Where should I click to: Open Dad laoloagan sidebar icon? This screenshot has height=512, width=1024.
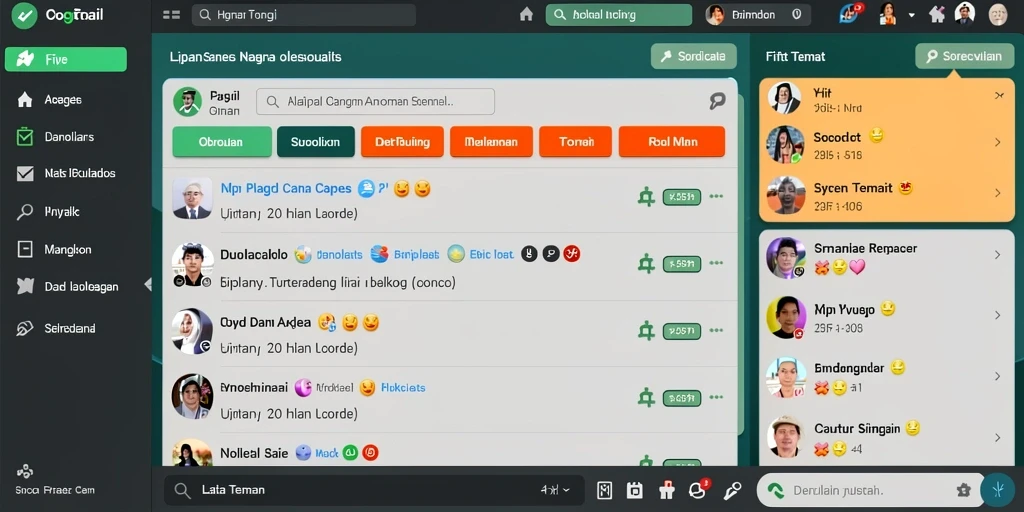(25, 286)
